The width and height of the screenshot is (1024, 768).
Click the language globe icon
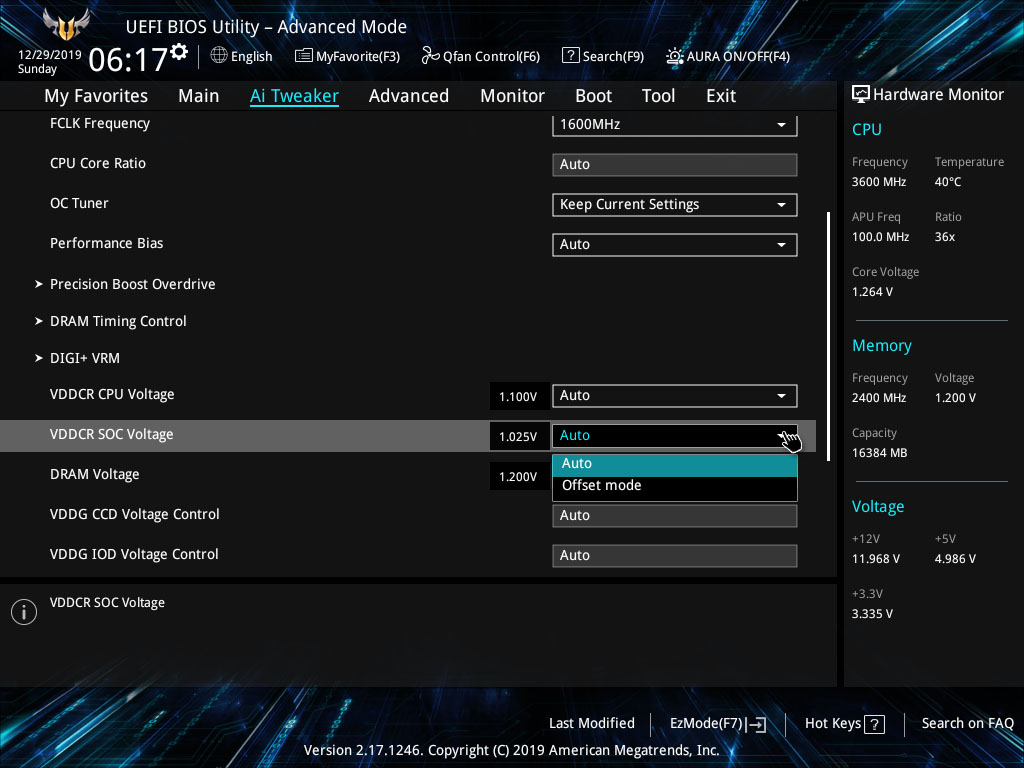point(219,56)
